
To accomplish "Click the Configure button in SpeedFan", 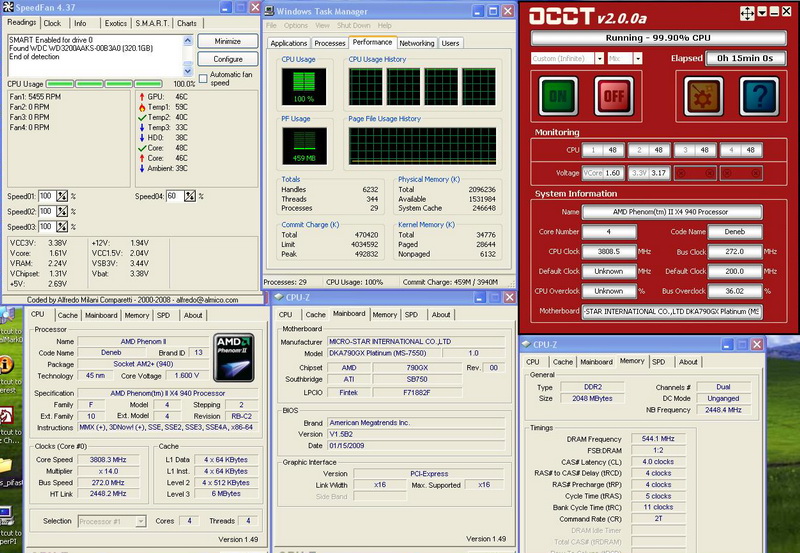I will click(228, 59).
